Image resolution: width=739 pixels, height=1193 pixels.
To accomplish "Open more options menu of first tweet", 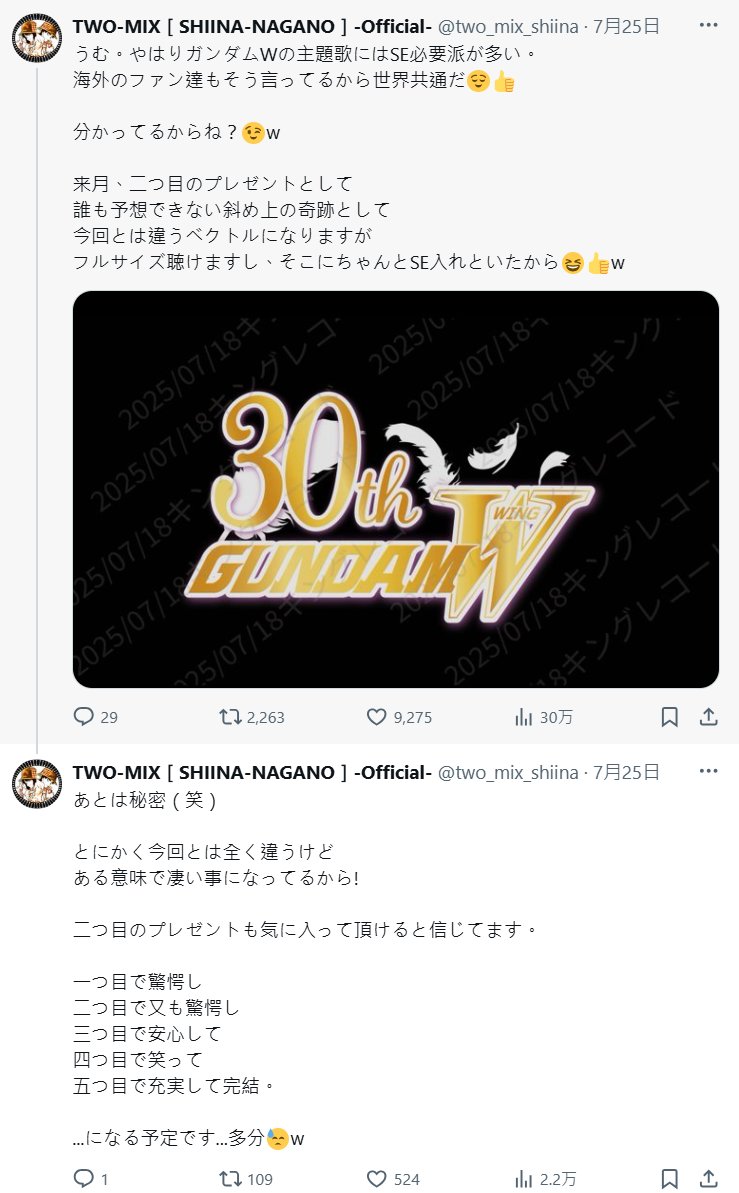I will coord(709,25).
